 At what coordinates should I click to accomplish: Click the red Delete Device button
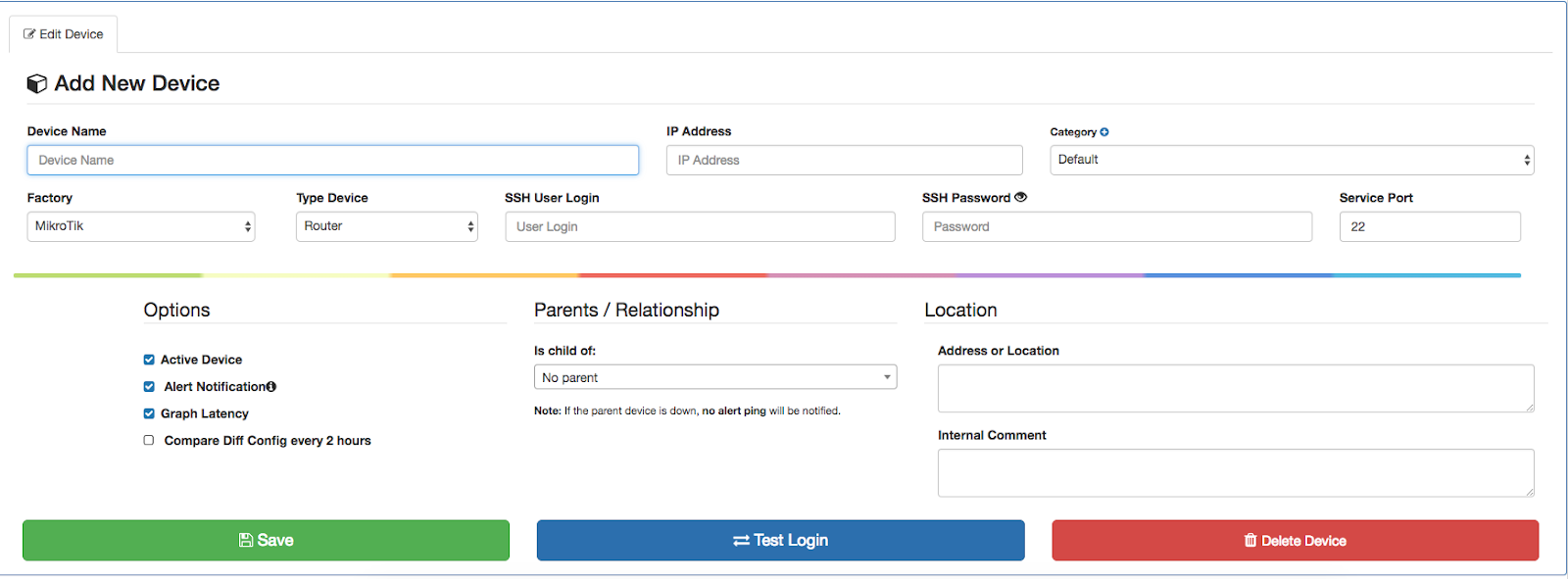(x=1296, y=540)
